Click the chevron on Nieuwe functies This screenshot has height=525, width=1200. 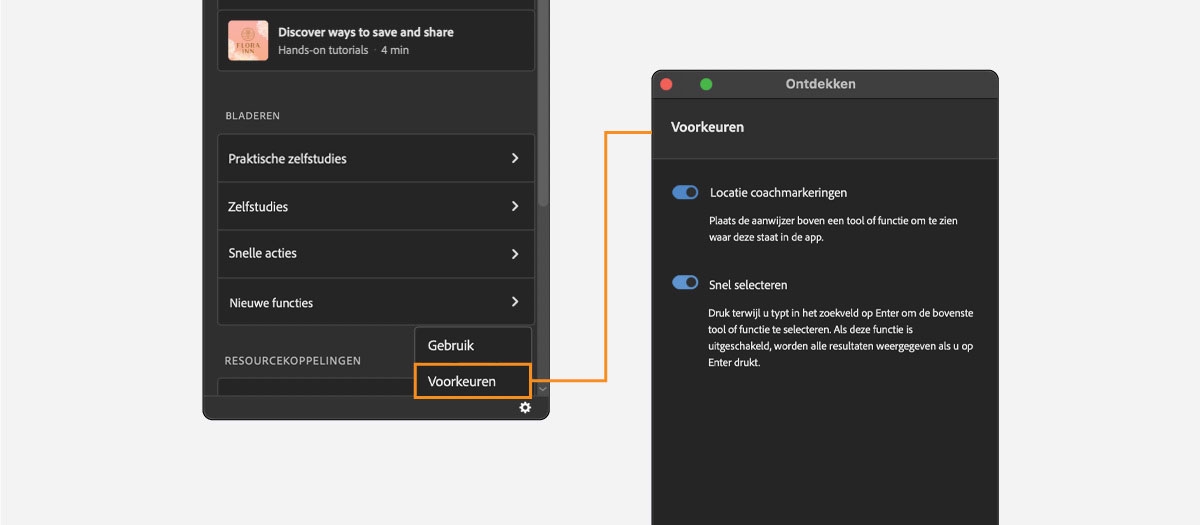click(515, 302)
